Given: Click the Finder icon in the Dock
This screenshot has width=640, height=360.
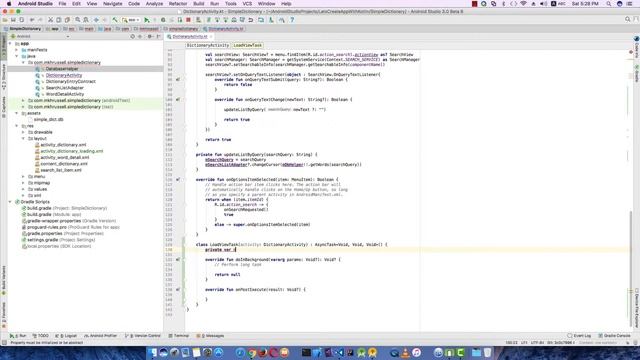Looking at the screenshot, I should (152, 353).
